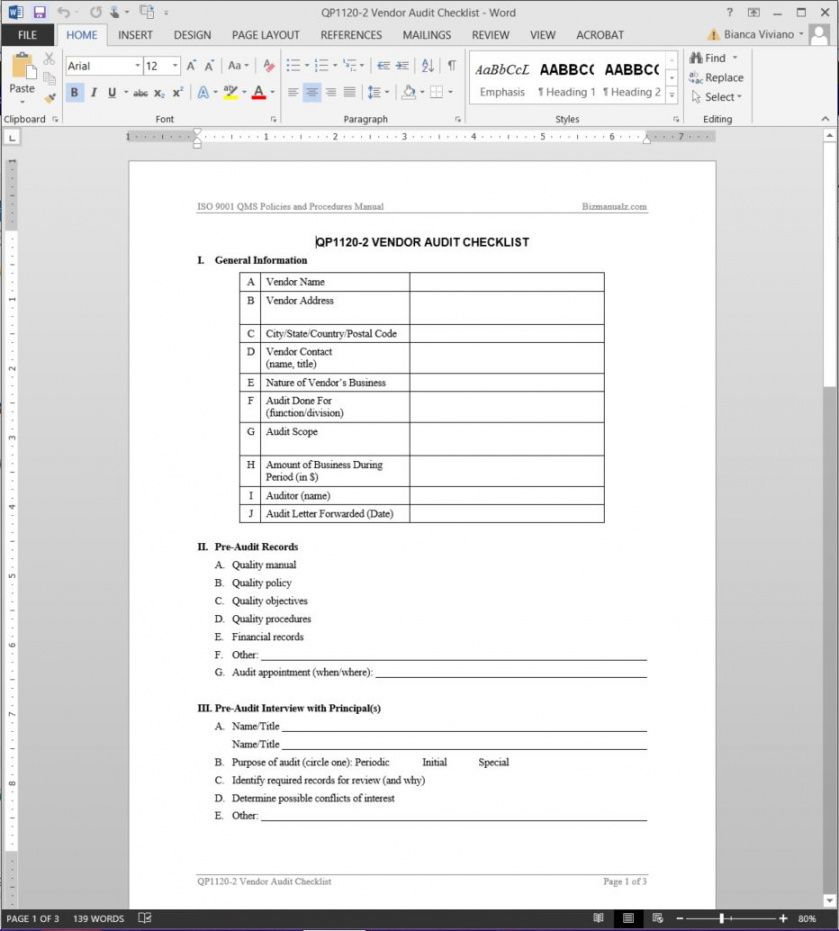Screen dimensions: 839x931
Task: Click the Clear All Formatting icon
Action: pyautogui.click(x=268, y=66)
